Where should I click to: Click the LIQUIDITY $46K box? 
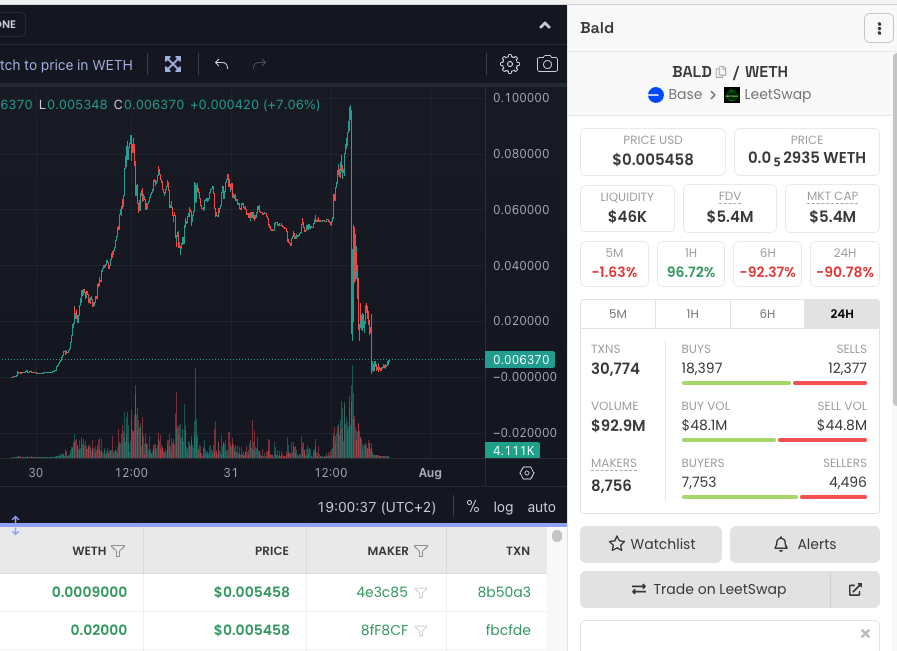pyautogui.click(x=627, y=208)
